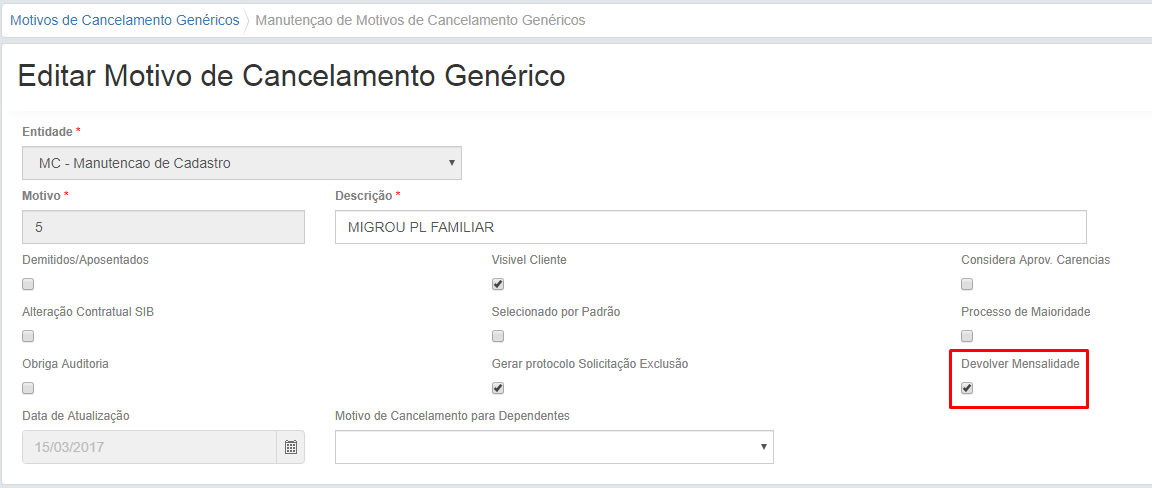Tick the Alteração Contratual SIB checkbox
Viewport: 1152px width, 488px height.
point(28,337)
